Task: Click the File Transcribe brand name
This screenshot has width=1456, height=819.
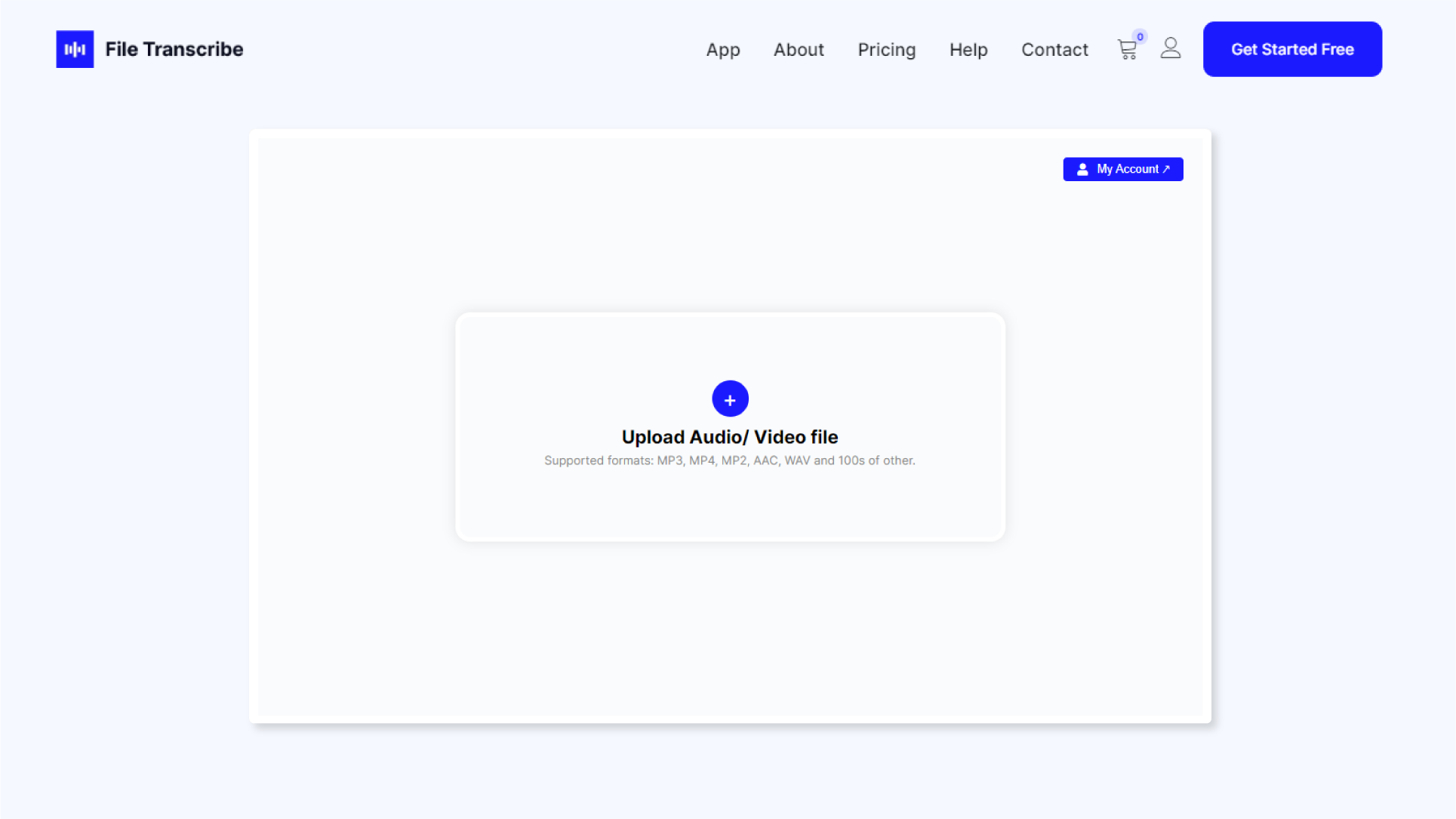Action: pyautogui.click(x=174, y=50)
